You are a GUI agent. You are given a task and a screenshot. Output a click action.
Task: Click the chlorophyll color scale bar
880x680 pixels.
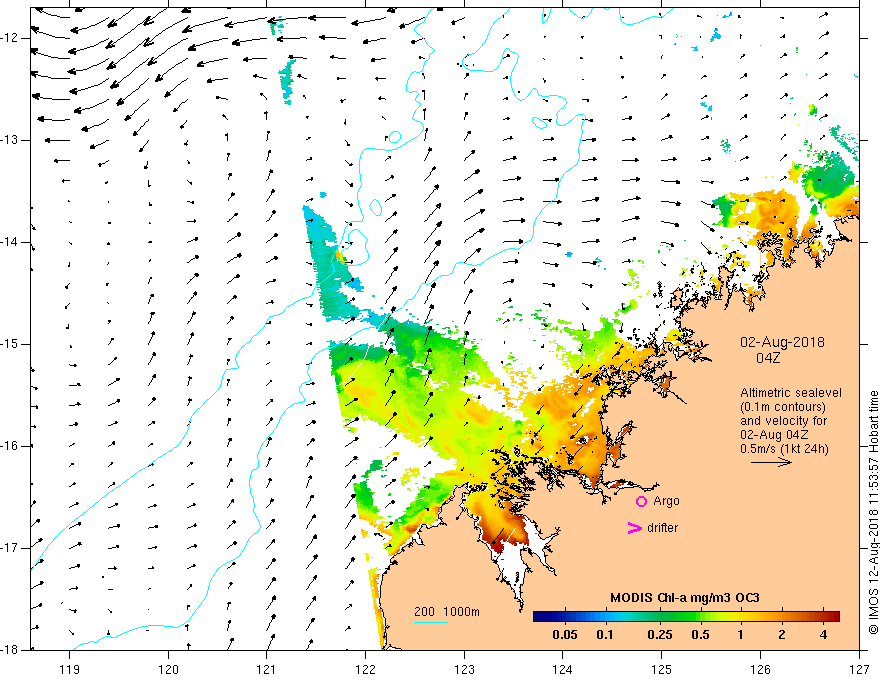coord(686,616)
